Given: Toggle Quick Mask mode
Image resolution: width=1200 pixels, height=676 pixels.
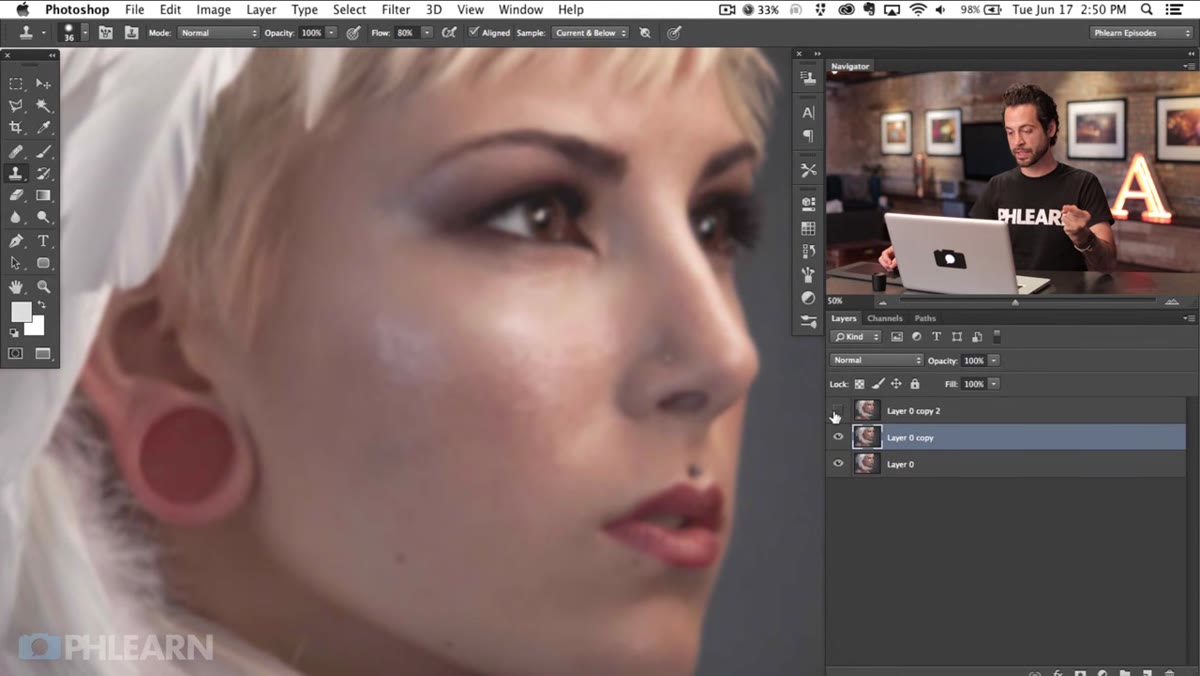Looking at the screenshot, I should pos(16,353).
